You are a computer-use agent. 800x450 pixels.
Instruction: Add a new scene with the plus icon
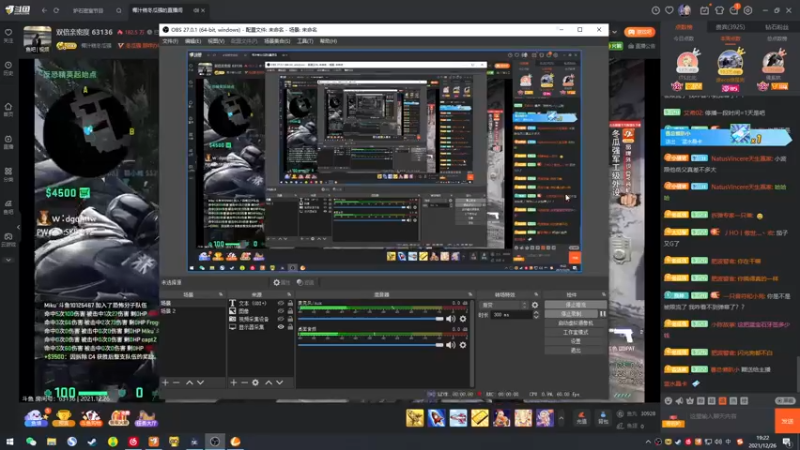coord(165,382)
